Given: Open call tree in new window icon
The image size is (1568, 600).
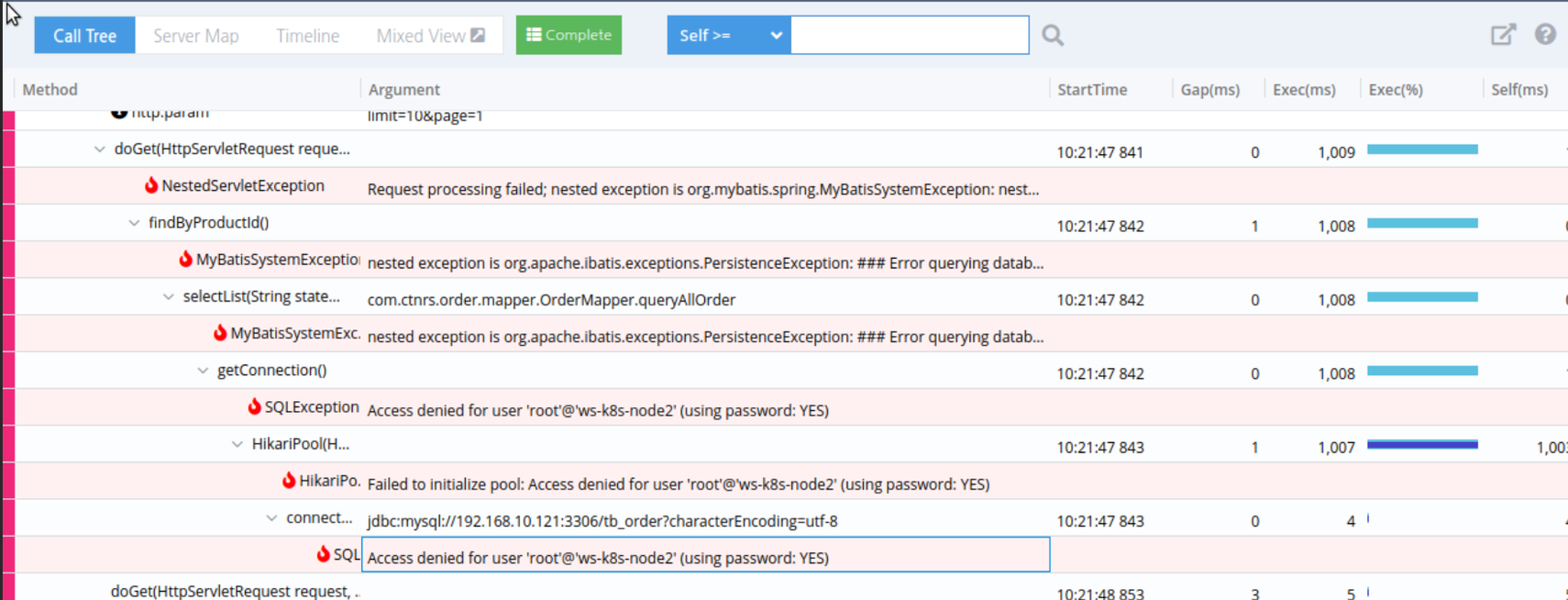Looking at the screenshot, I should click(x=1502, y=35).
